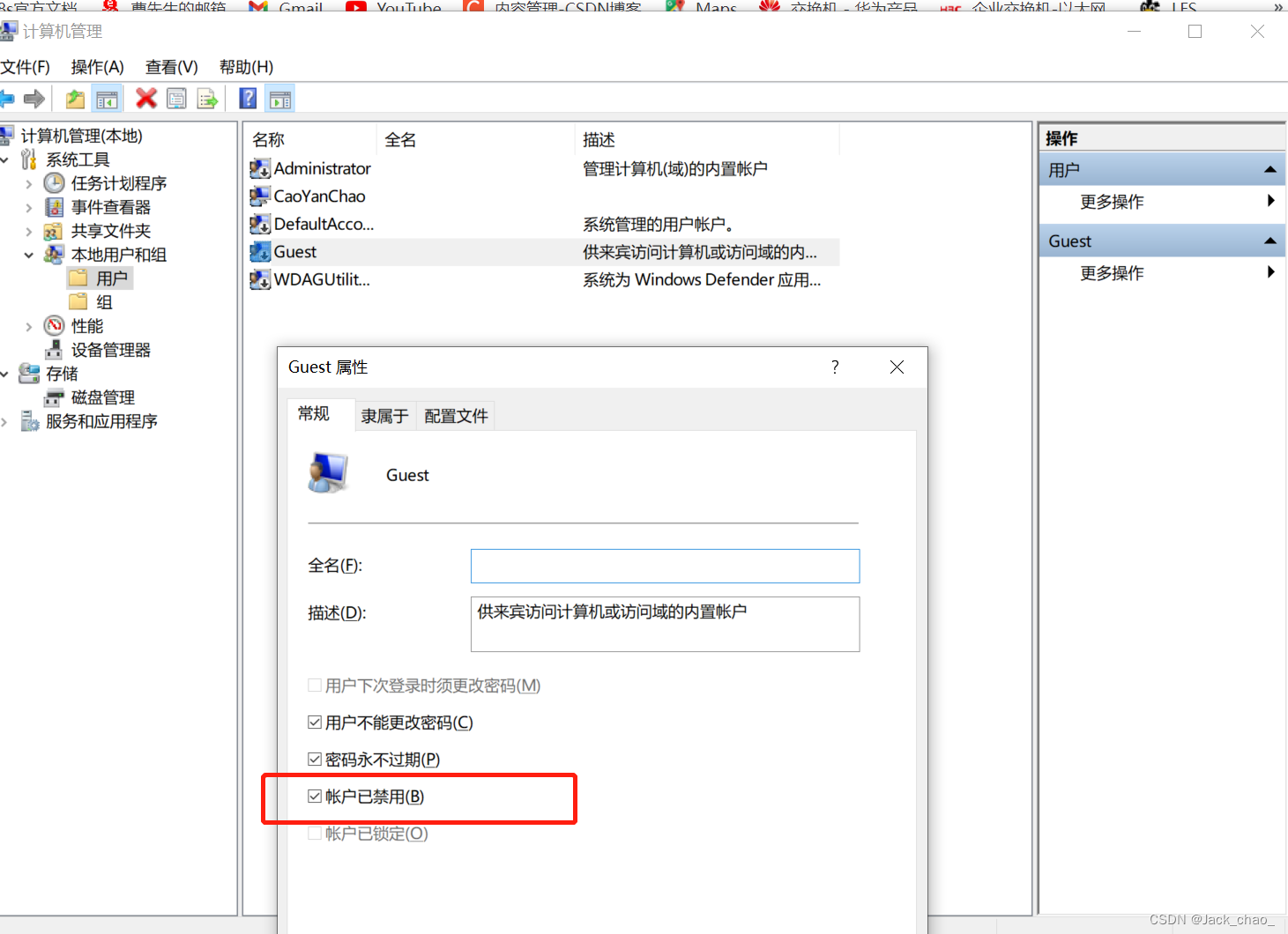Viewport: 1288px width, 934px height.
Task: Toggle 用户下次登录时须更改密码 checkbox
Action: click(314, 685)
